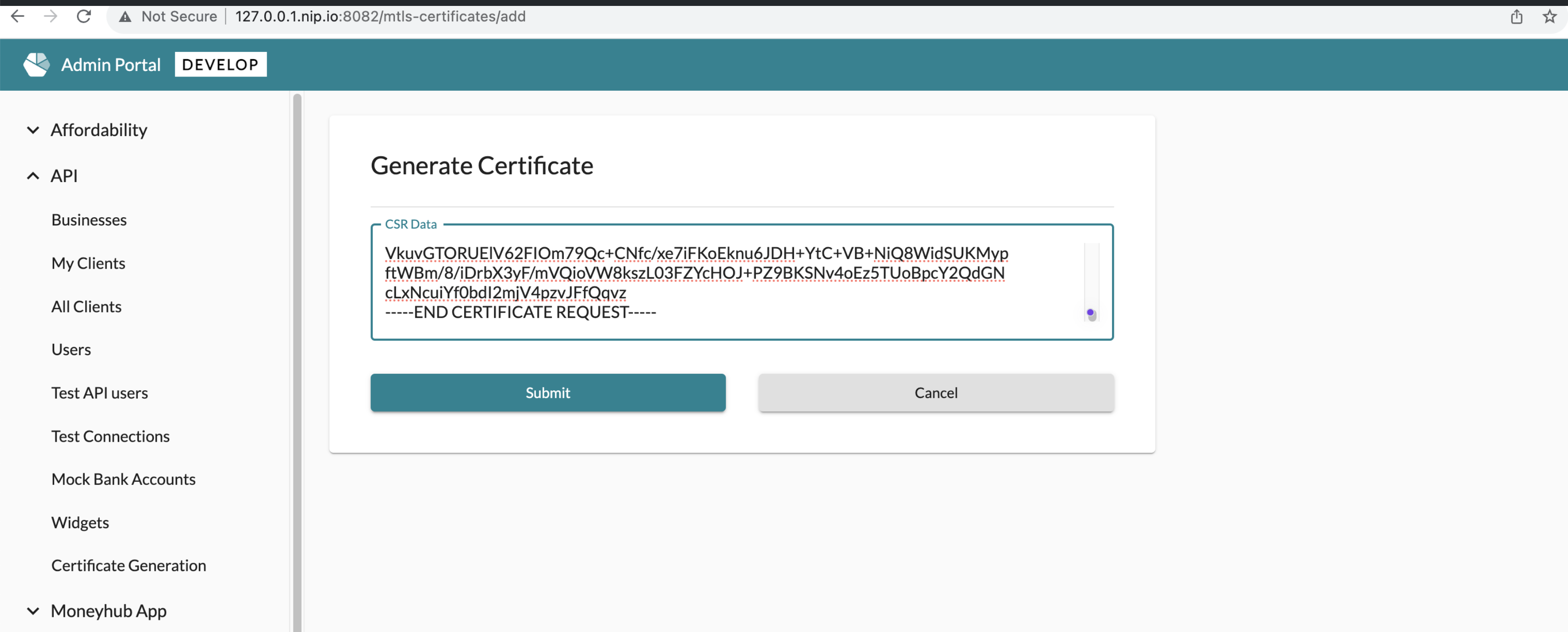The height and width of the screenshot is (632, 1568).
Task: Submit the CSR data
Action: [x=548, y=392]
